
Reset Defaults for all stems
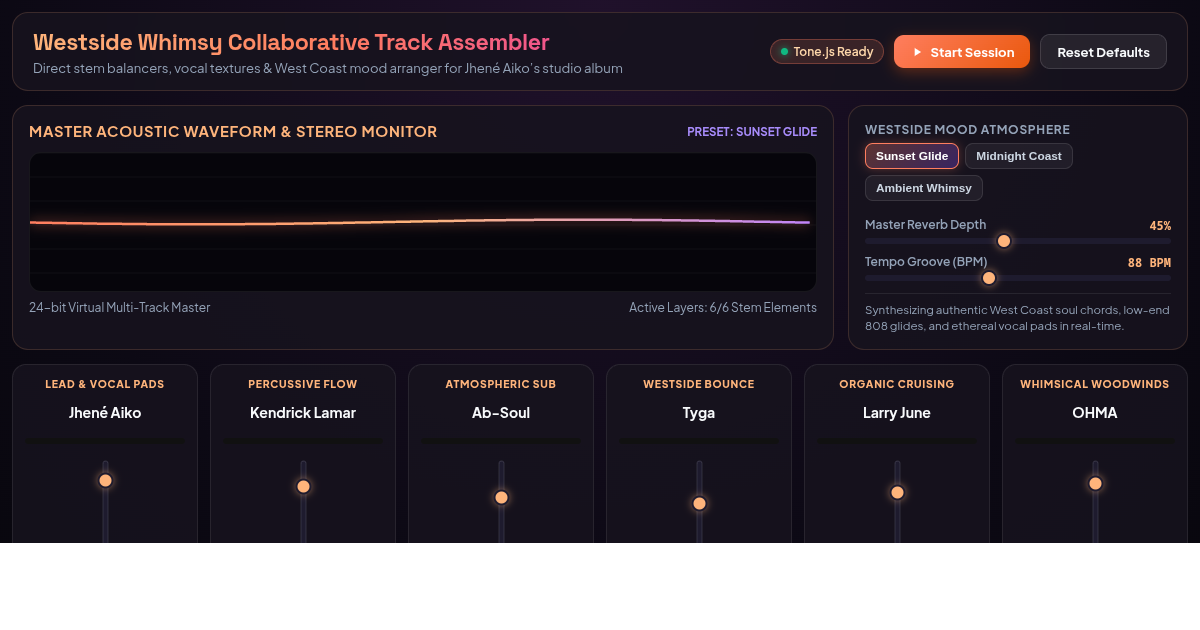coord(1103,52)
